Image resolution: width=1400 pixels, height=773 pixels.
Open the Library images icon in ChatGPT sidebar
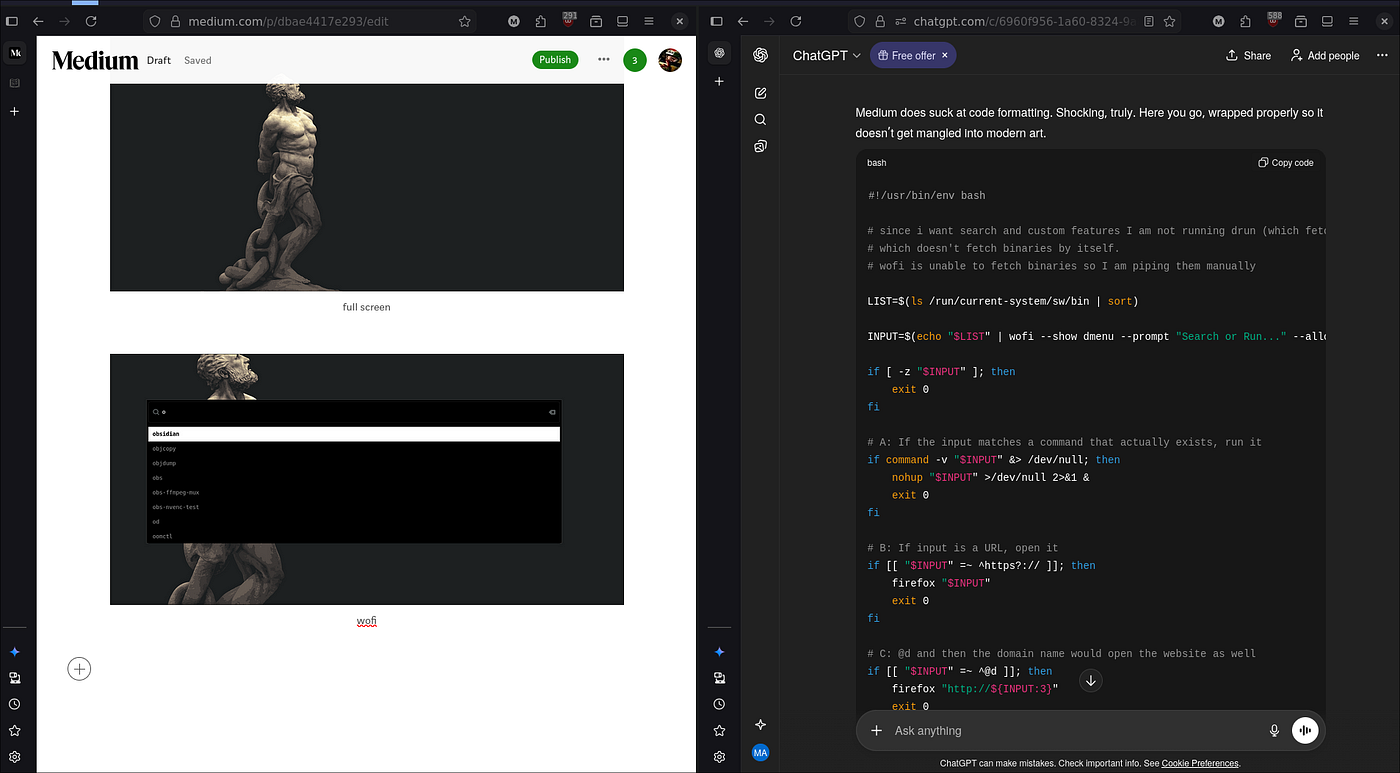[x=760, y=147]
